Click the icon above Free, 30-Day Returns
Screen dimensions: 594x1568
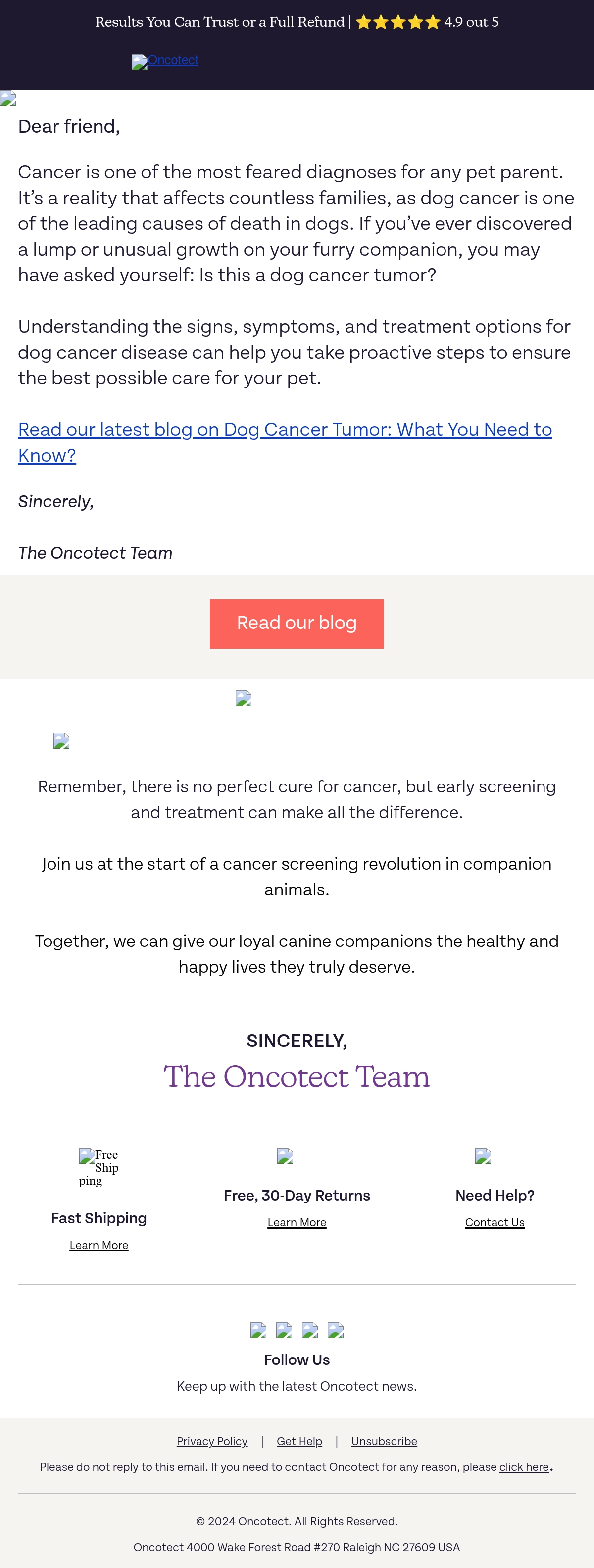click(285, 1156)
